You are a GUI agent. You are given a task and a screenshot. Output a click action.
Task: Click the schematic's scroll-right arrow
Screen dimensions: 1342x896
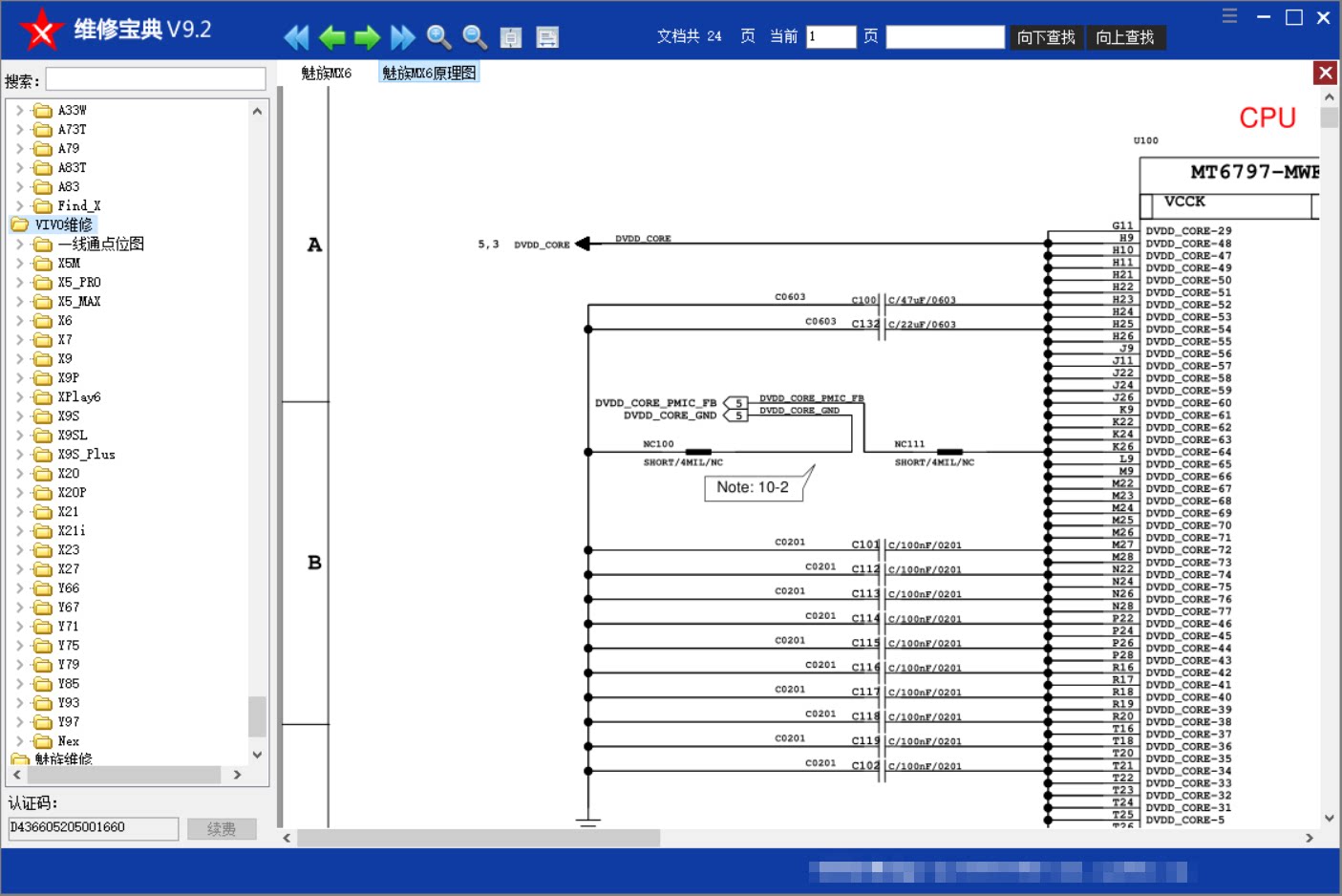[1310, 838]
